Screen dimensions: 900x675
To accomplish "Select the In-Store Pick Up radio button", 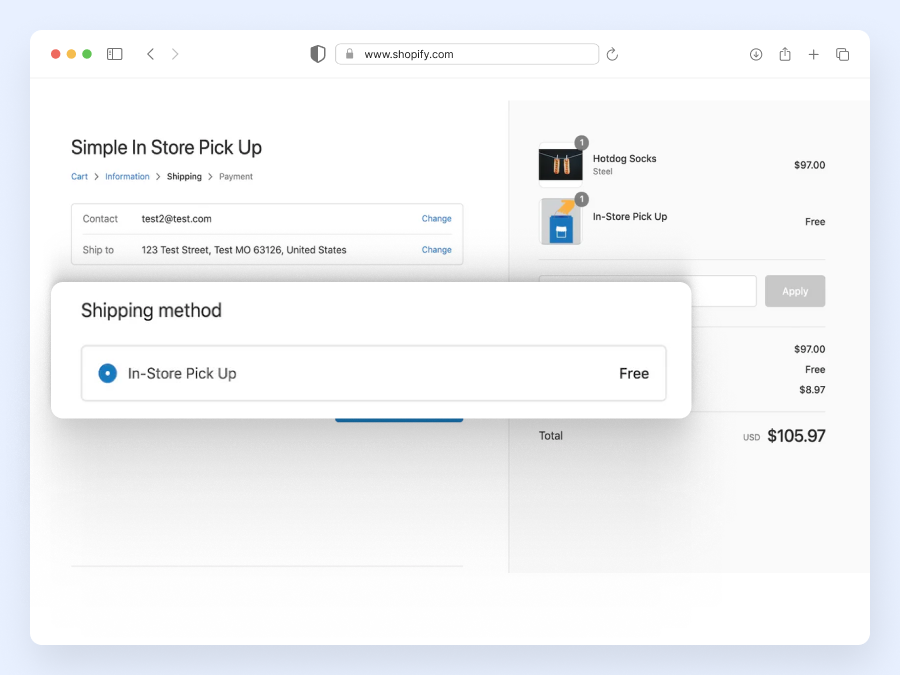I will 108,373.
